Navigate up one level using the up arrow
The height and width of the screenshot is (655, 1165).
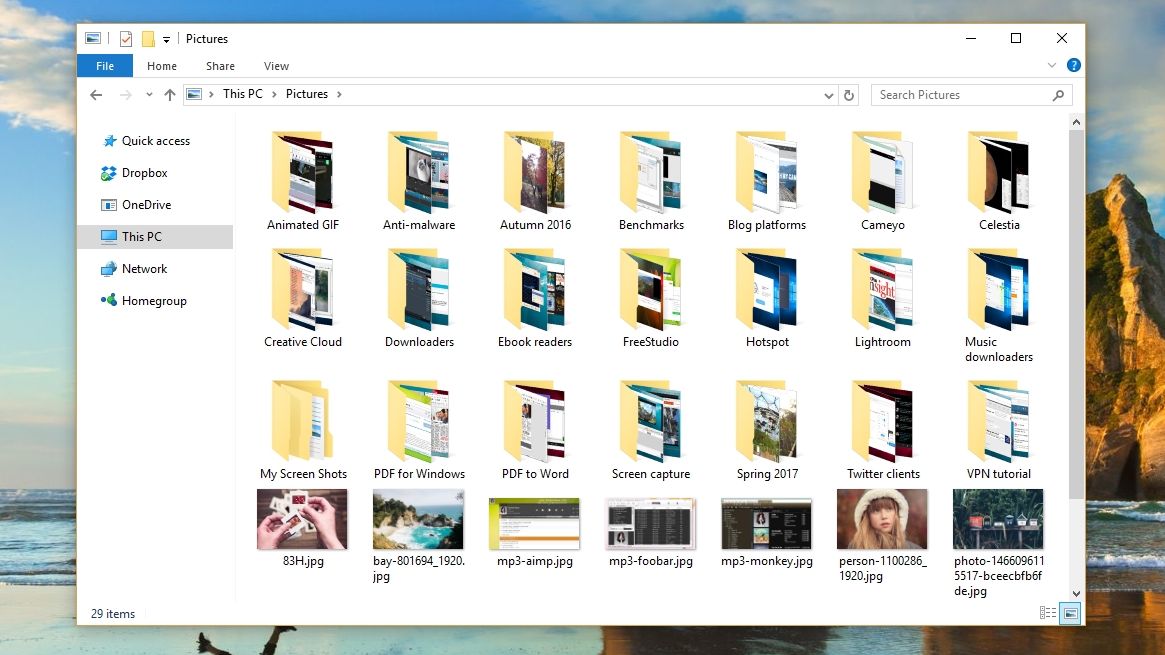(x=170, y=94)
